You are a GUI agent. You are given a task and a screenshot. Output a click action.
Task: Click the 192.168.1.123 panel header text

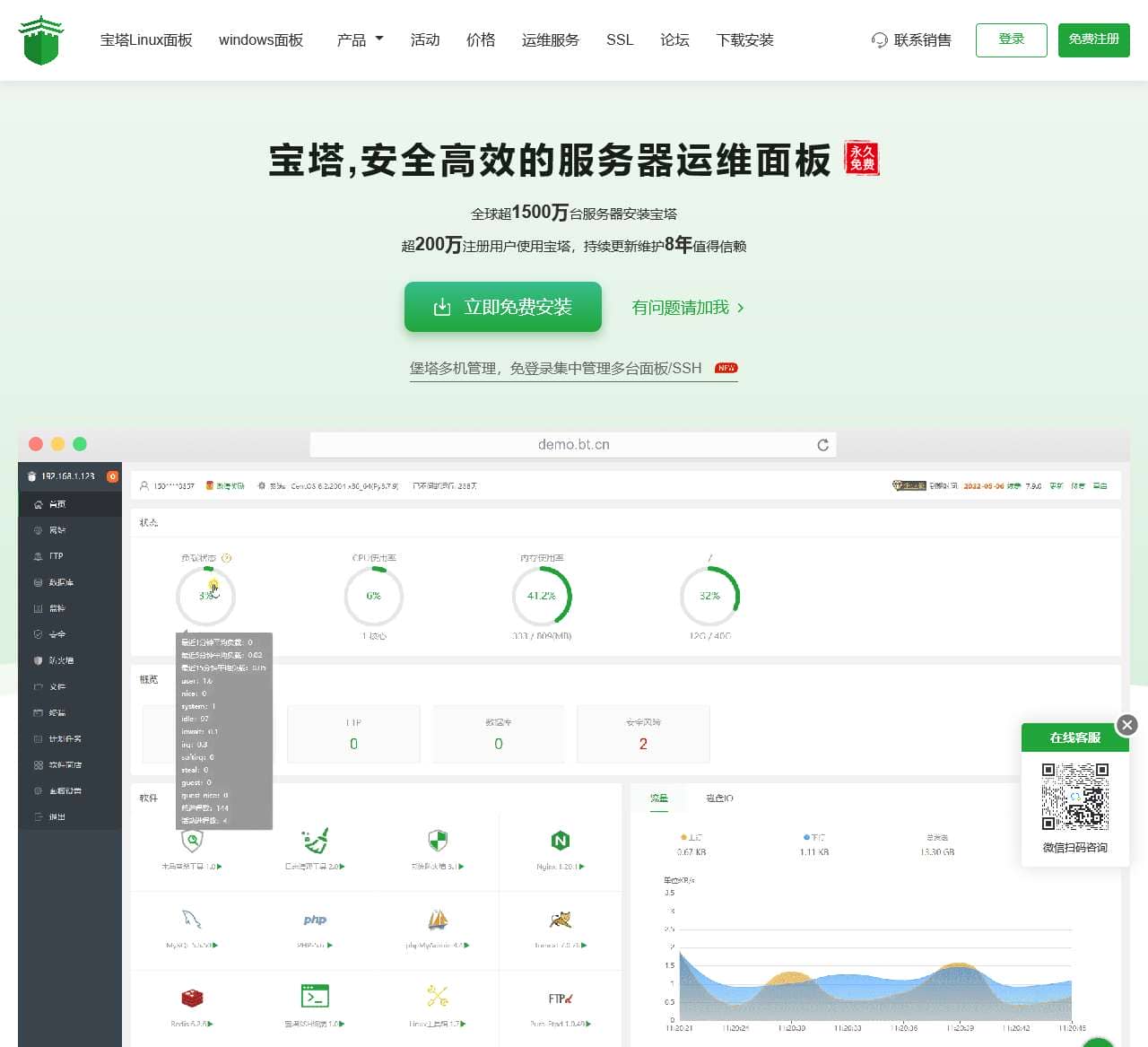pyautogui.click(x=68, y=476)
